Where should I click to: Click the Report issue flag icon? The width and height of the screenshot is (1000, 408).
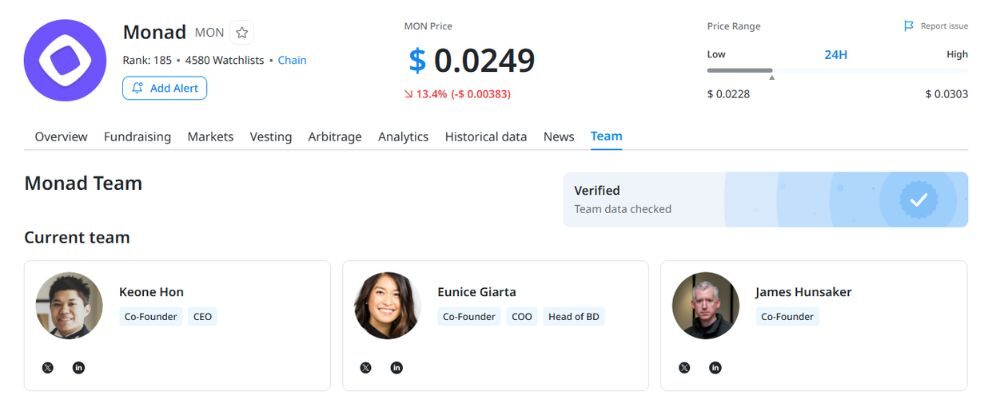coord(908,26)
